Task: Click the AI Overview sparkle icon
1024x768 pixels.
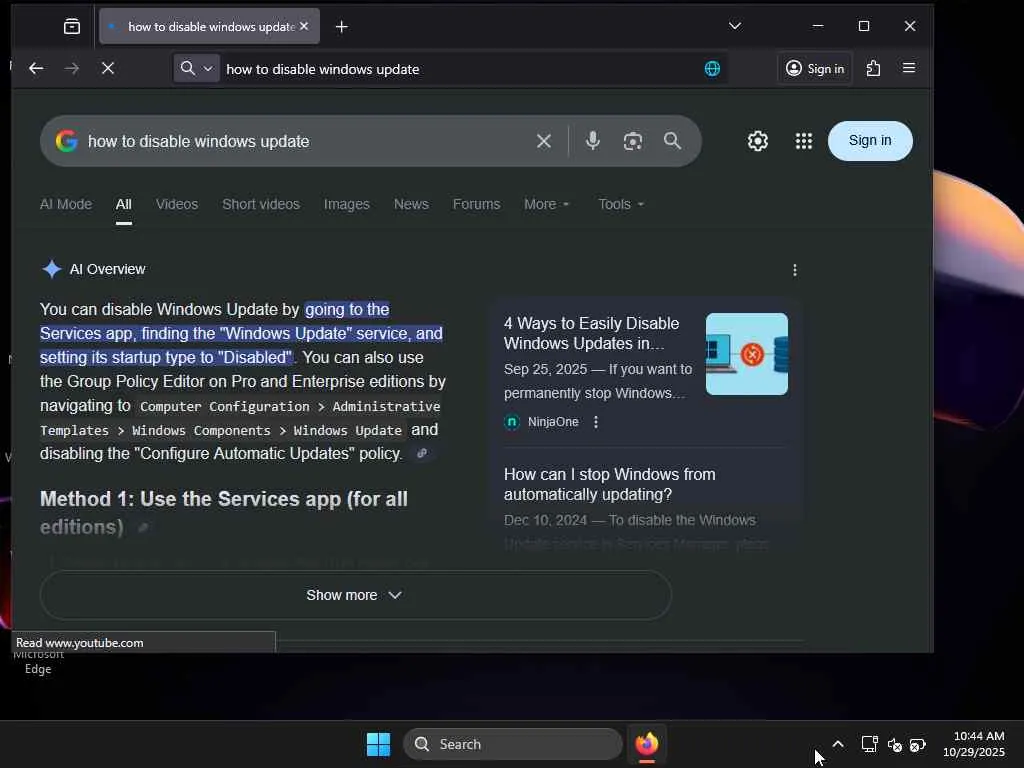Action: coord(52,269)
